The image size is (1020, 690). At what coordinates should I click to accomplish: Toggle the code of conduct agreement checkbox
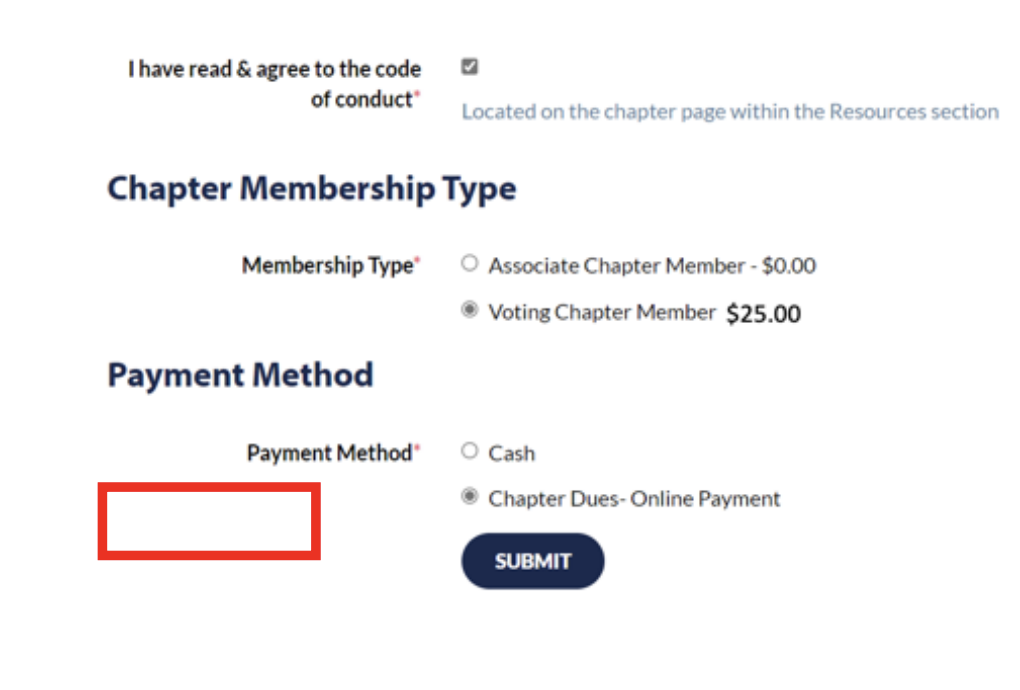469,67
